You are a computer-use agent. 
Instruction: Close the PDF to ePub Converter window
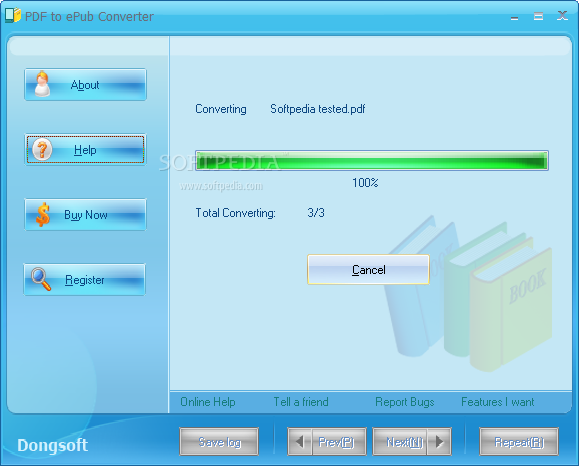point(562,16)
